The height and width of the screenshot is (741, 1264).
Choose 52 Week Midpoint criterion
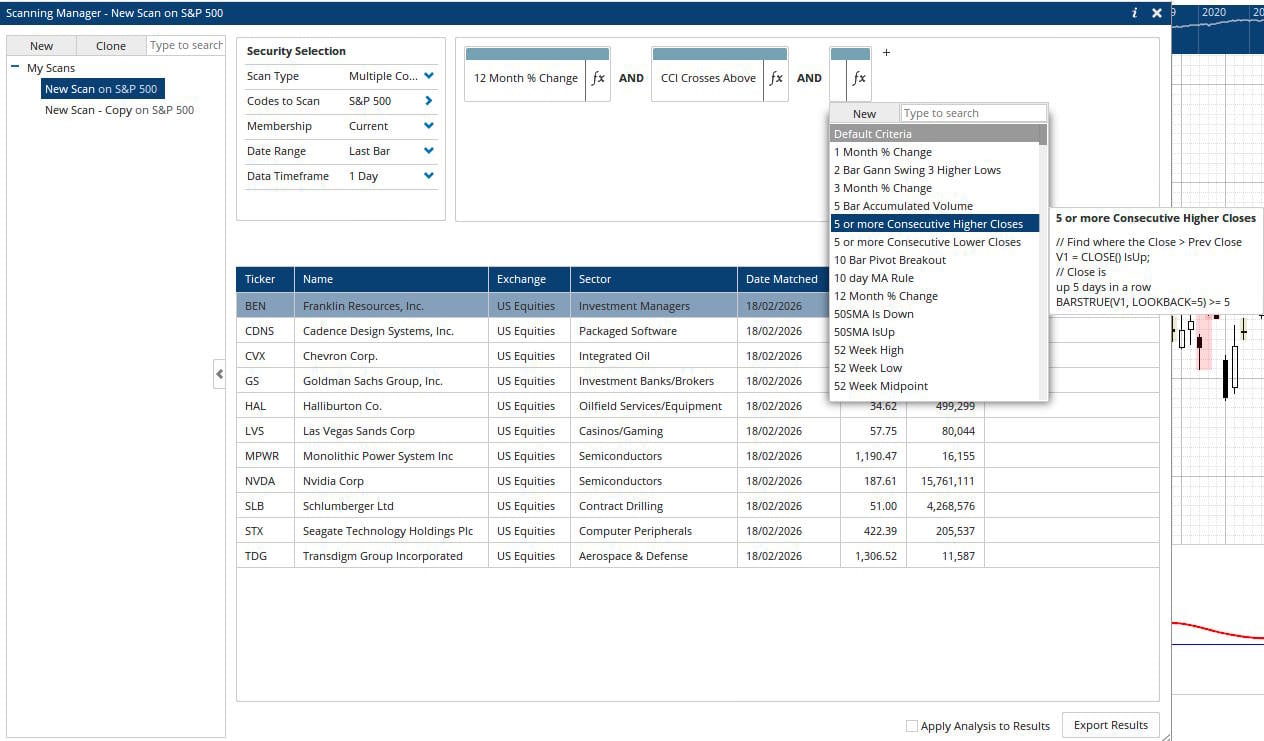[935, 386]
